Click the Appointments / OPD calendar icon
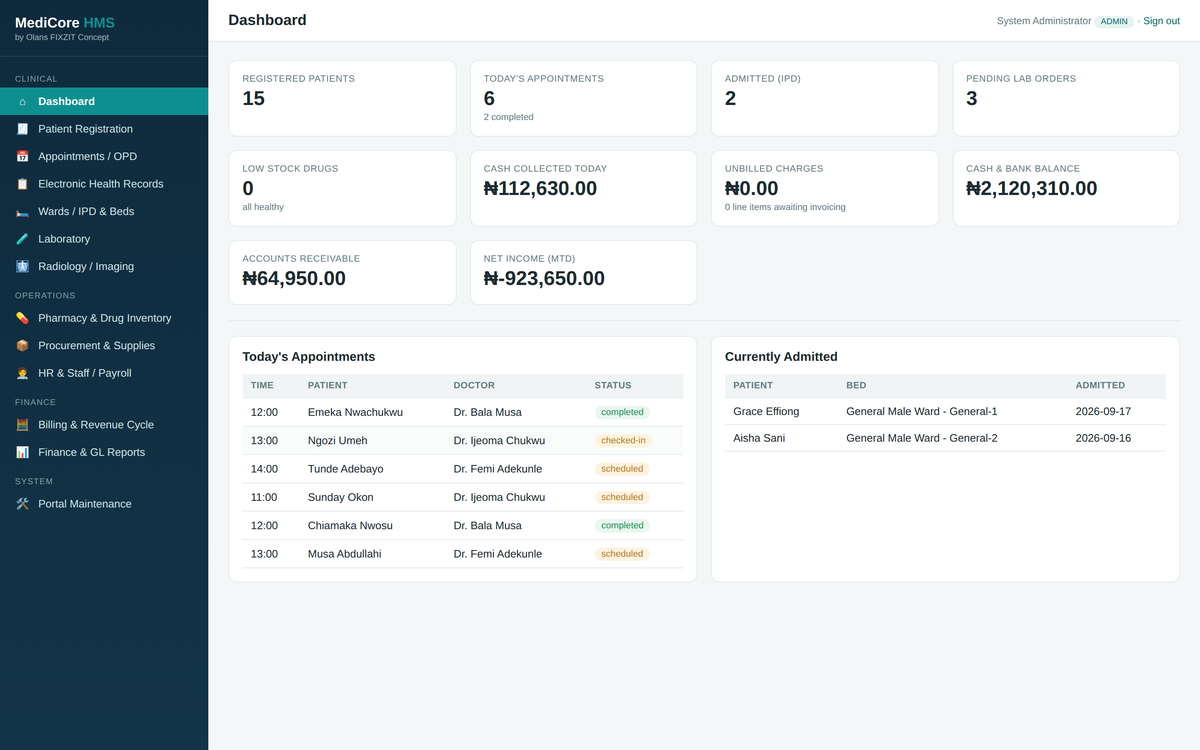Screen dimensions: 1200x750 22,156
